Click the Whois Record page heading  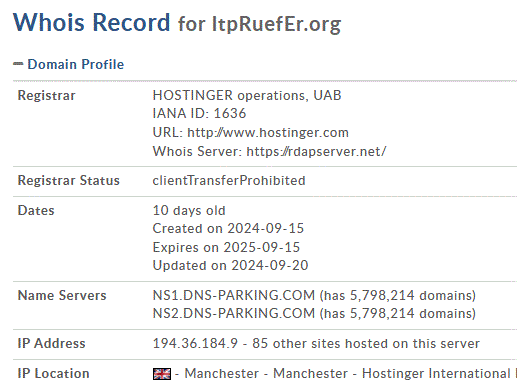click(x=92, y=22)
